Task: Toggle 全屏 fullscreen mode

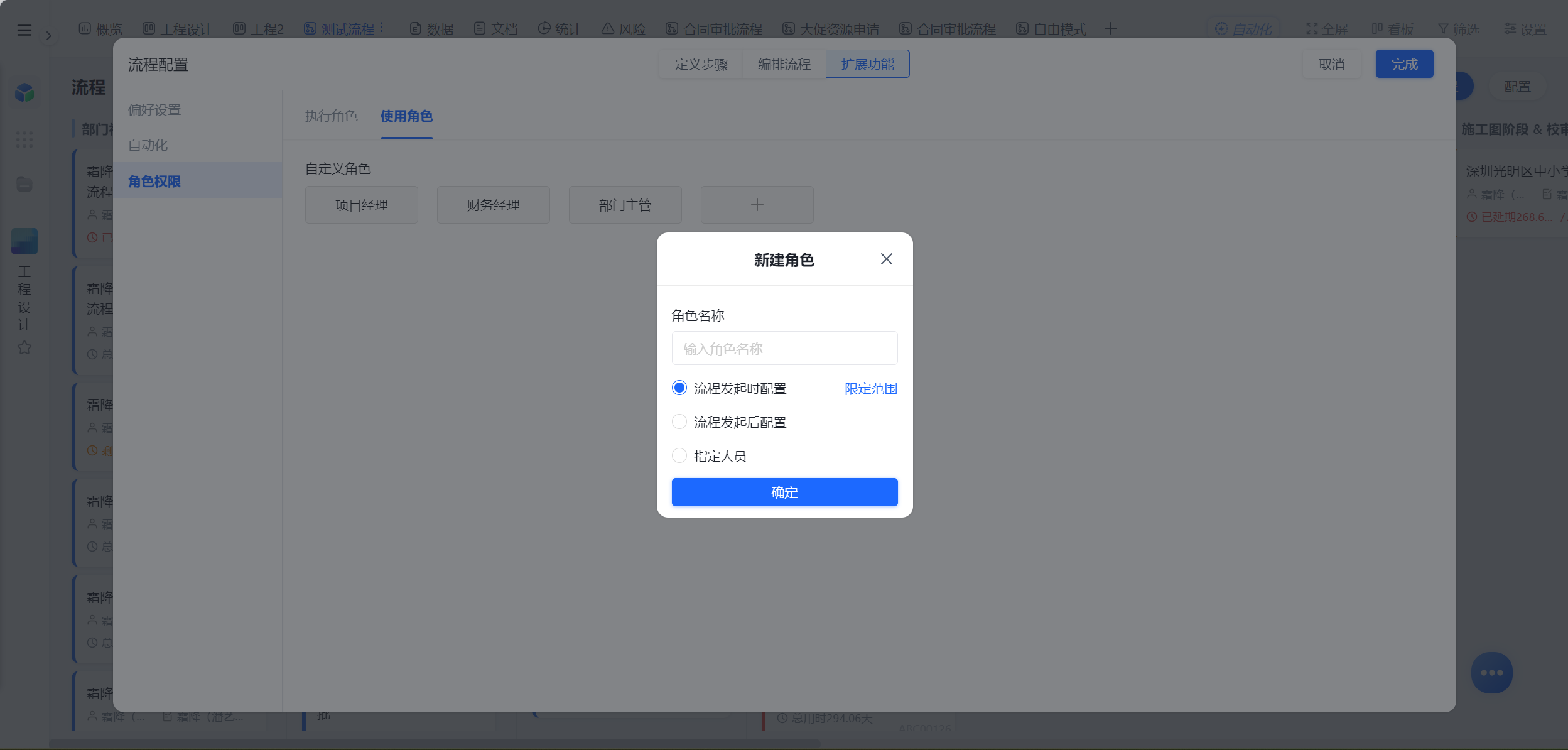Action: coord(1326,29)
